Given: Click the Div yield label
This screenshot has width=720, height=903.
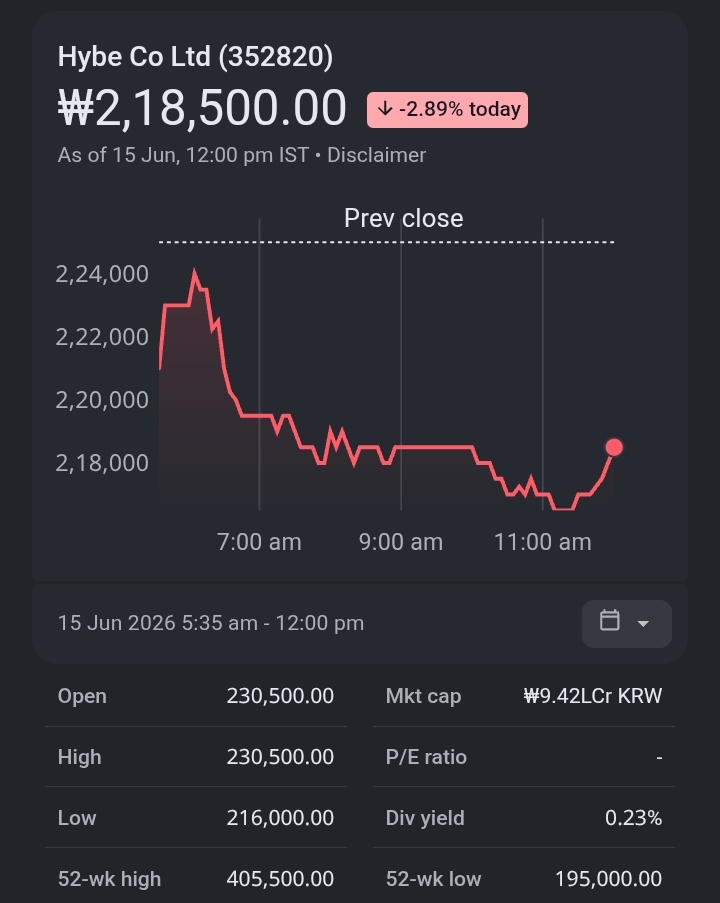Looking at the screenshot, I should tap(425, 818).
